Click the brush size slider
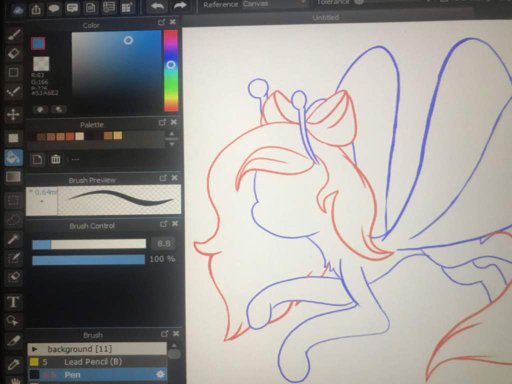 click(x=89, y=244)
